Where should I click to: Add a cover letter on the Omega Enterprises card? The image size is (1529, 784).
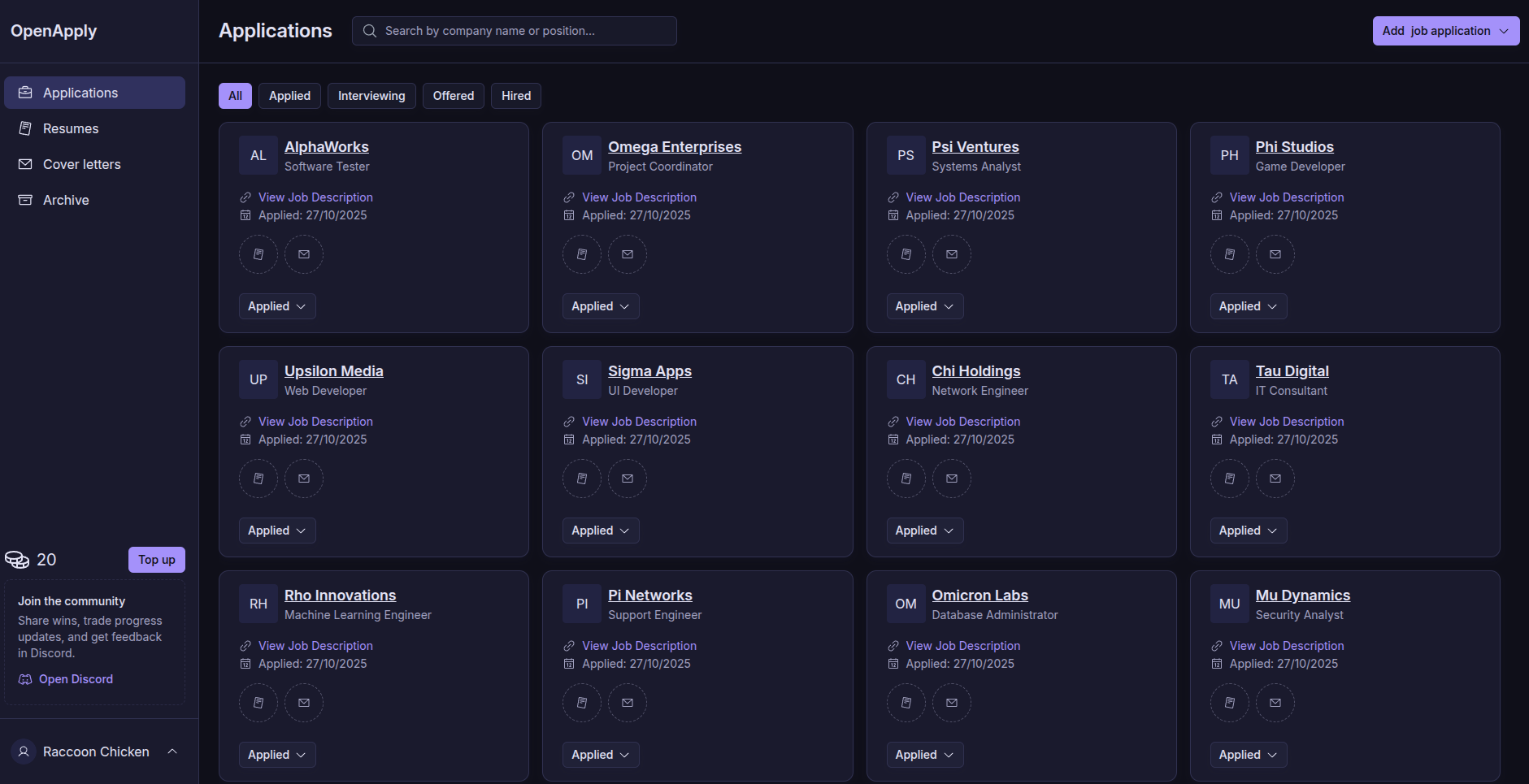coord(627,254)
